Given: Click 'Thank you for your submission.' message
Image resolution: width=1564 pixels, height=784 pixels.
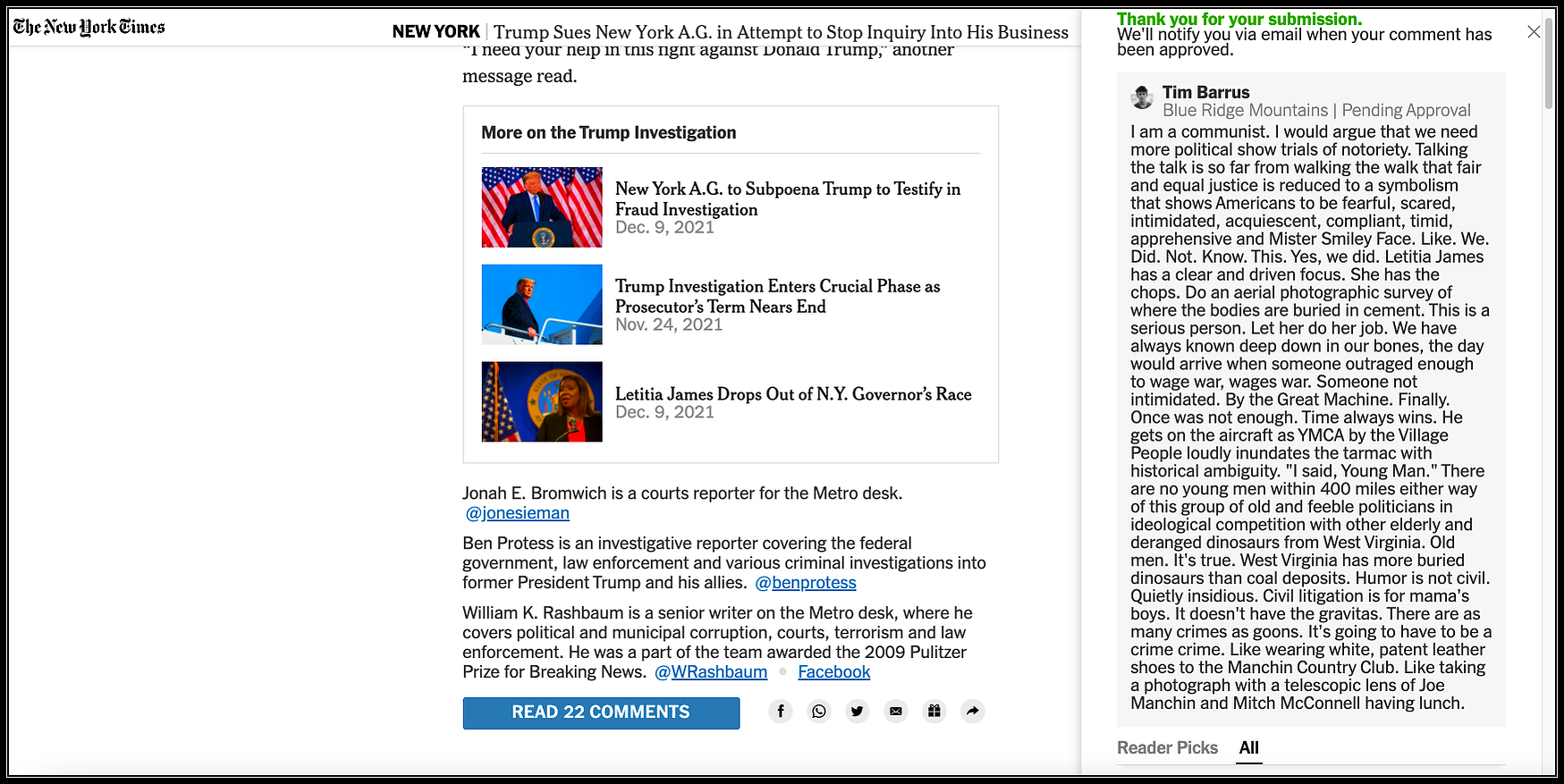Looking at the screenshot, I should [x=1239, y=19].
